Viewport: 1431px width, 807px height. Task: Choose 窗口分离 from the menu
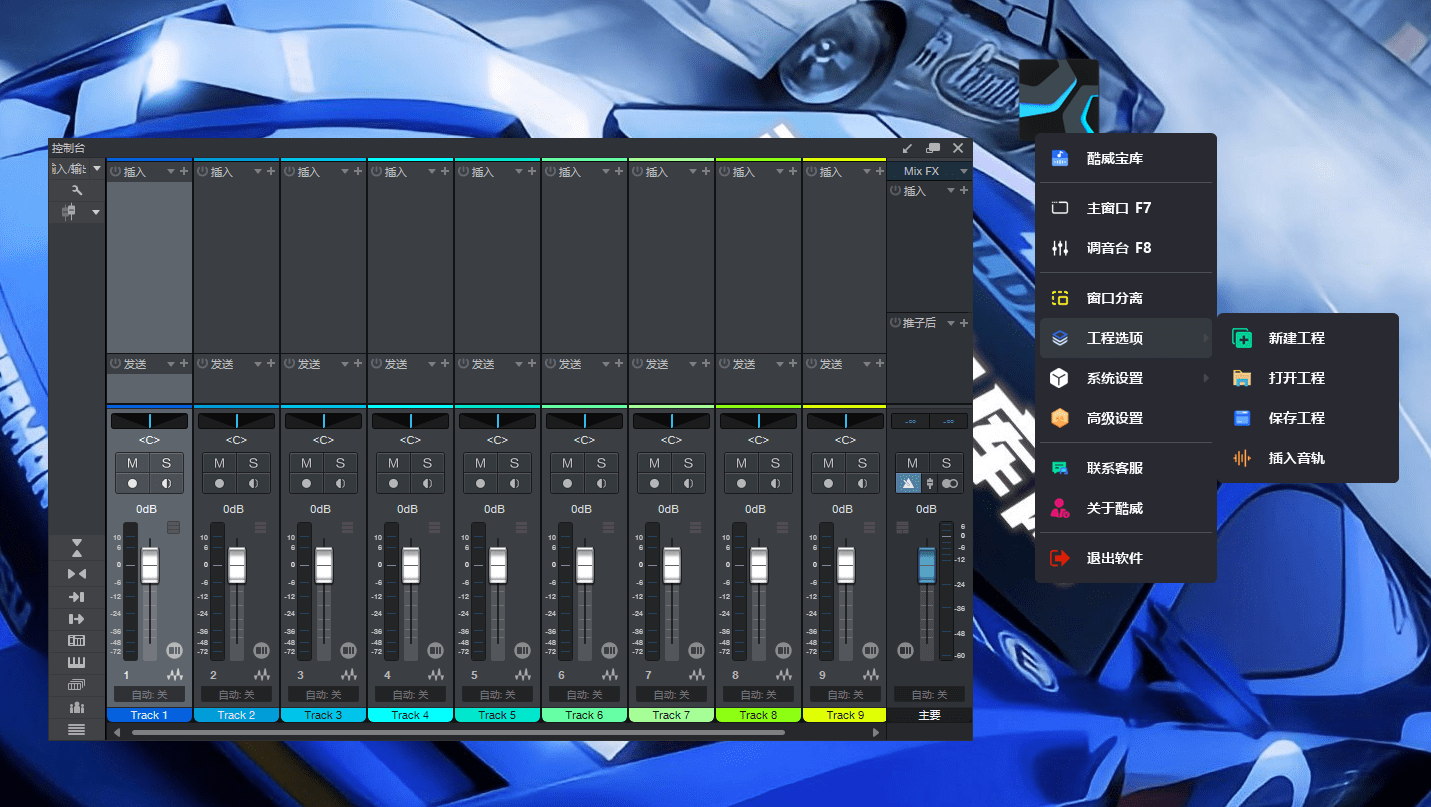click(x=1126, y=298)
